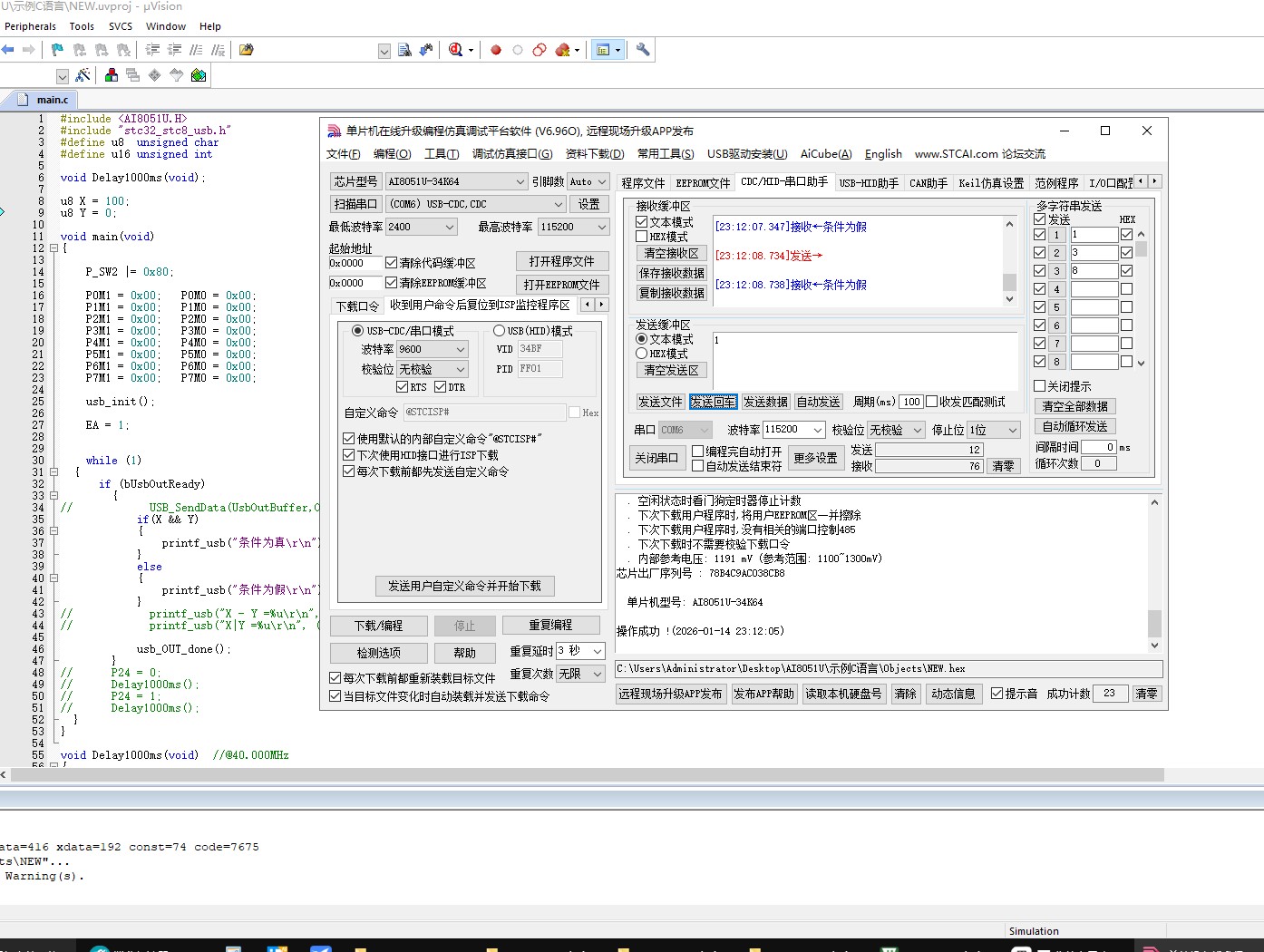Open the retry delay 3 seconds dropdown
This screenshot has width=1264, height=952.
click(597, 651)
